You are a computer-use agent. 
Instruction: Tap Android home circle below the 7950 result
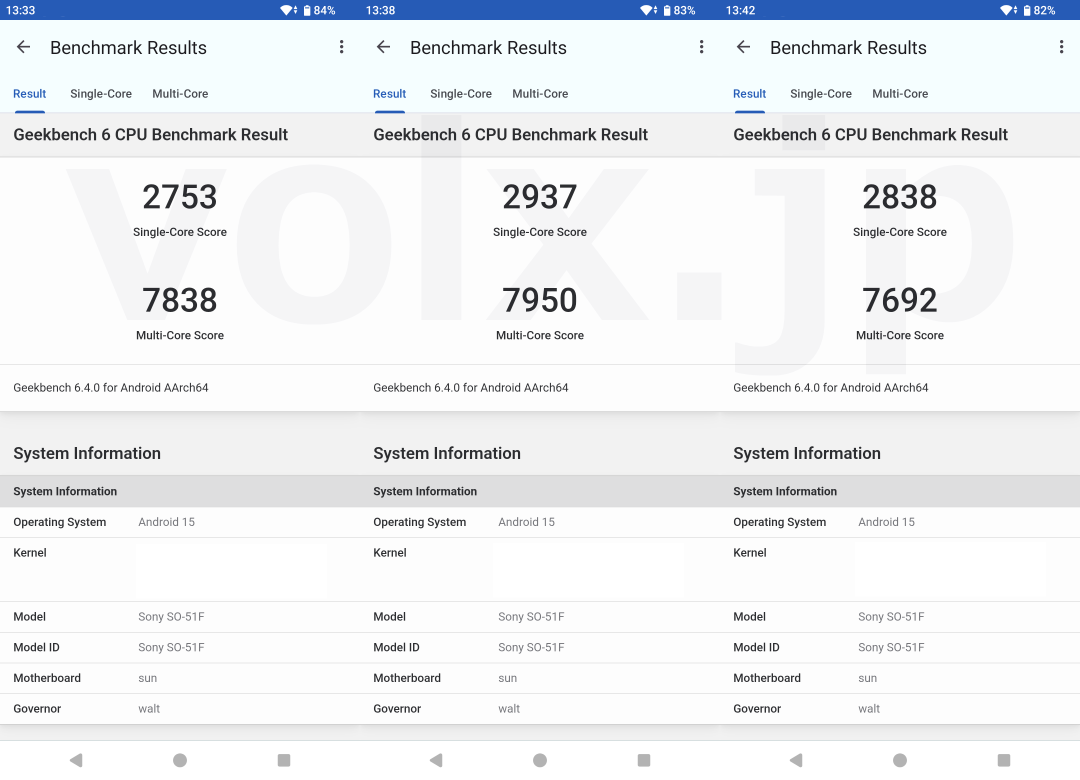click(540, 760)
